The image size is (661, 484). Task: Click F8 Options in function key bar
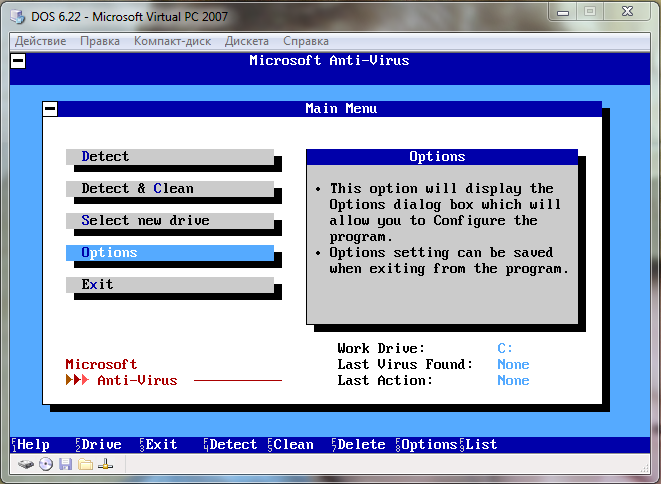point(427,445)
